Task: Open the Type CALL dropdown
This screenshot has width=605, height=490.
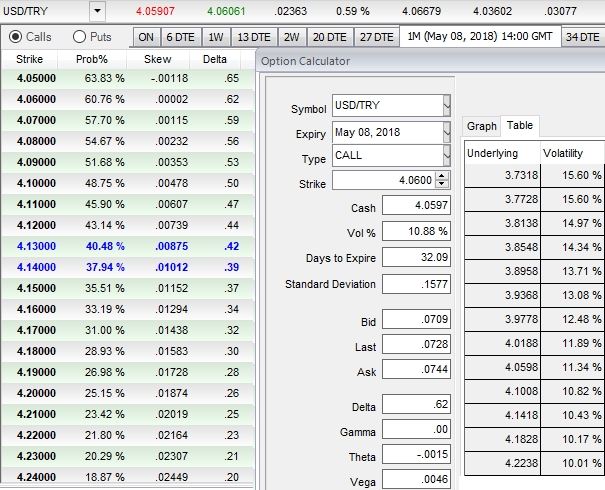Action: pos(446,156)
